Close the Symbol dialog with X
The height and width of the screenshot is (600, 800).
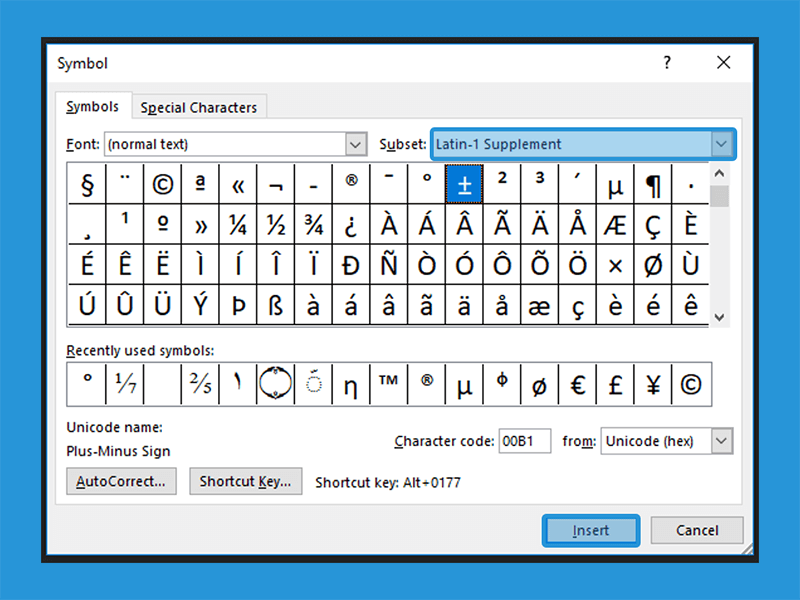(723, 63)
